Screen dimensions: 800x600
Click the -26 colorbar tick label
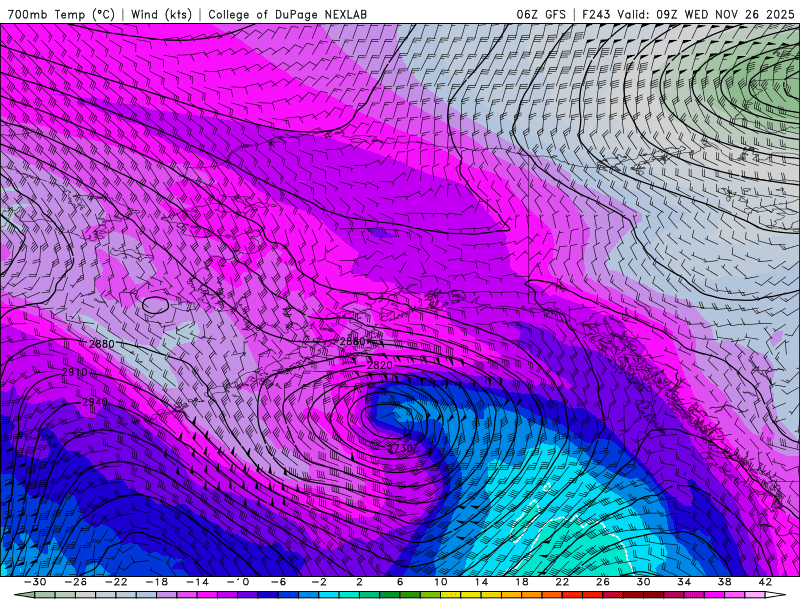click(75, 582)
